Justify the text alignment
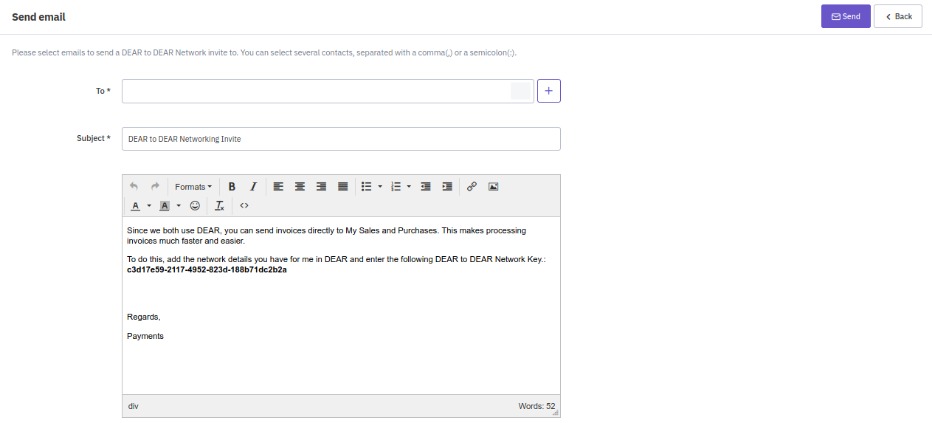Viewport: 932px width, 423px height. 343,187
